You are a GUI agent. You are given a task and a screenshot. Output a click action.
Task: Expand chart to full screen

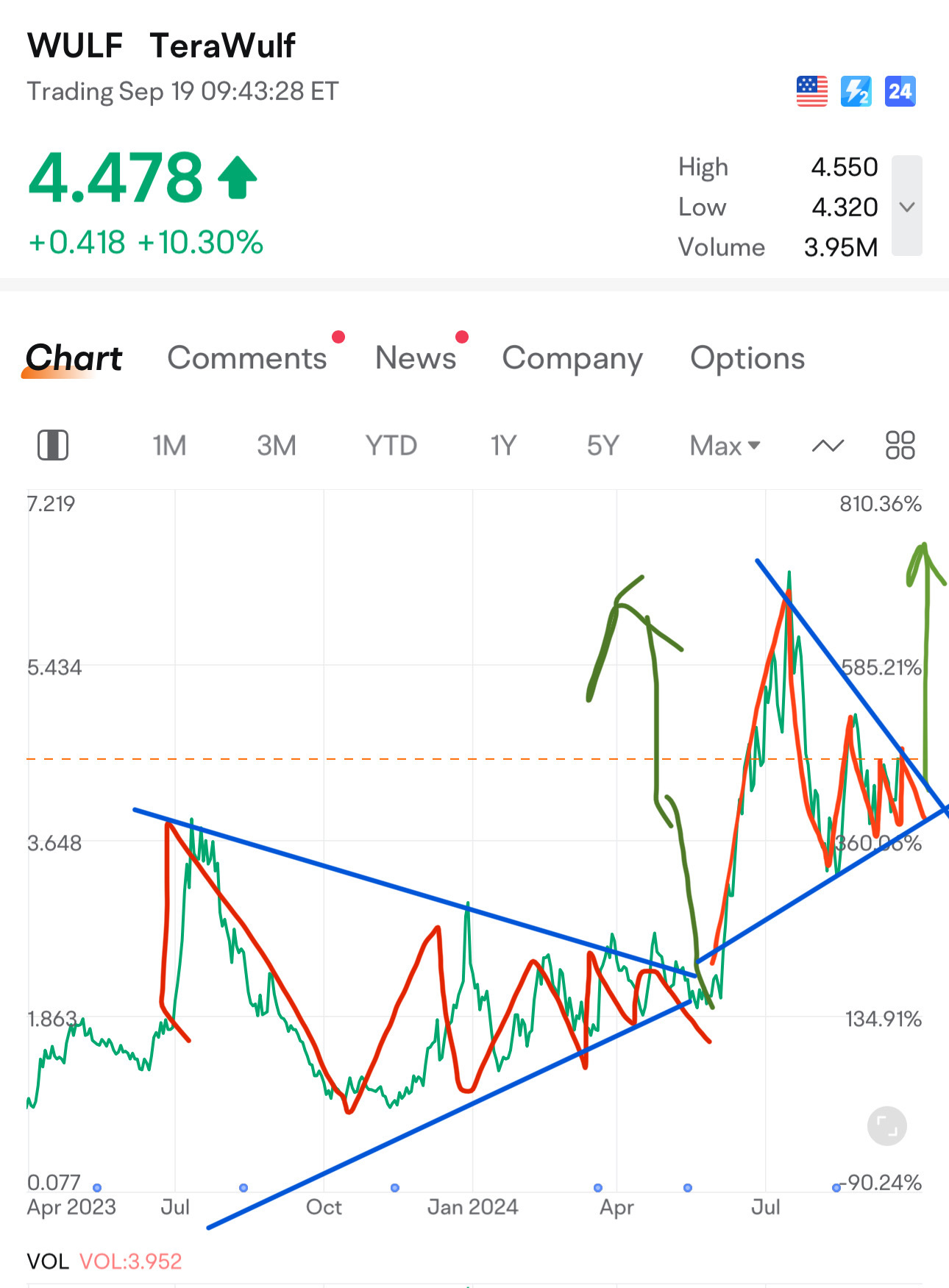[887, 1126]
